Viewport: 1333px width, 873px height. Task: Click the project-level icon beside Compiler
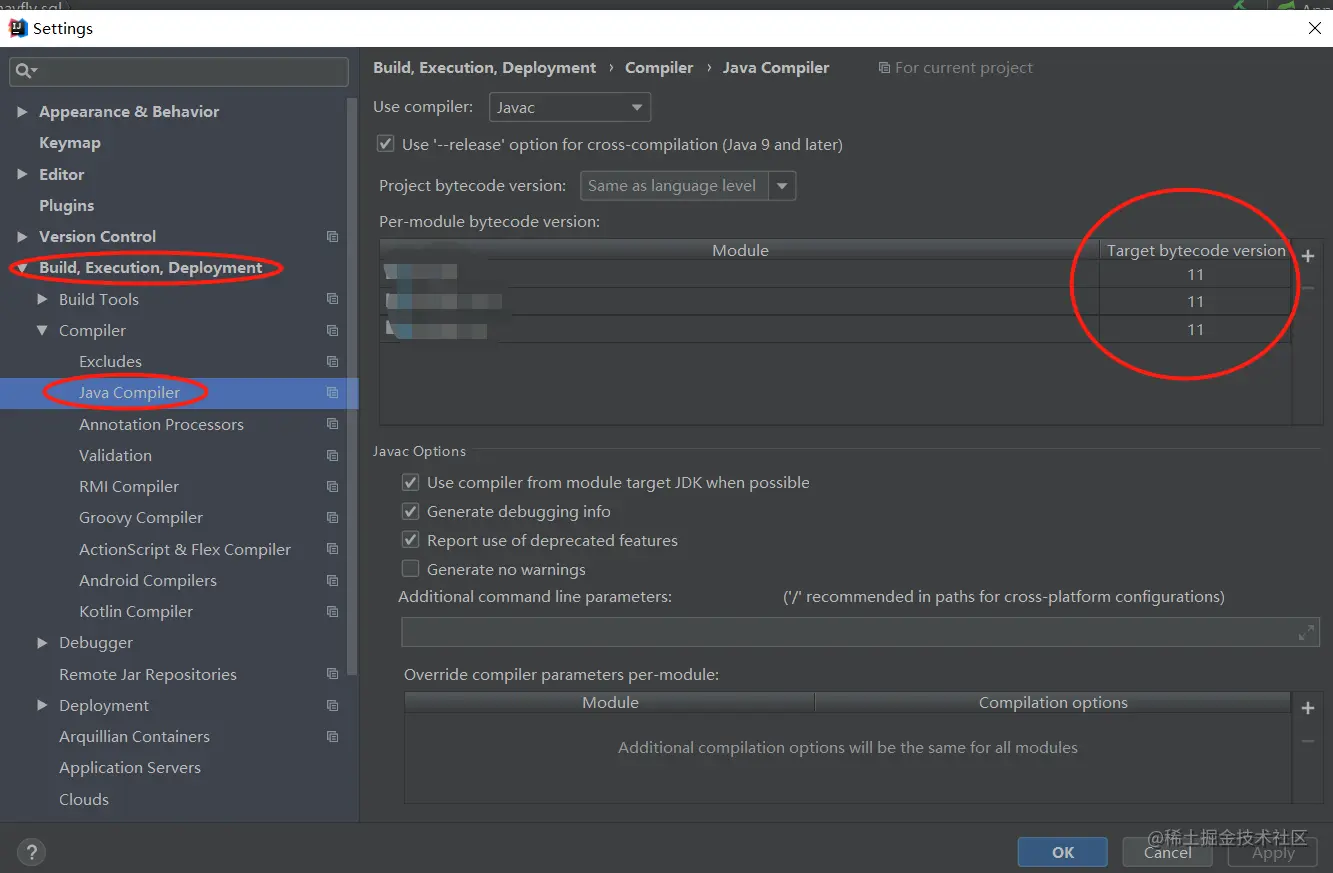333,330
